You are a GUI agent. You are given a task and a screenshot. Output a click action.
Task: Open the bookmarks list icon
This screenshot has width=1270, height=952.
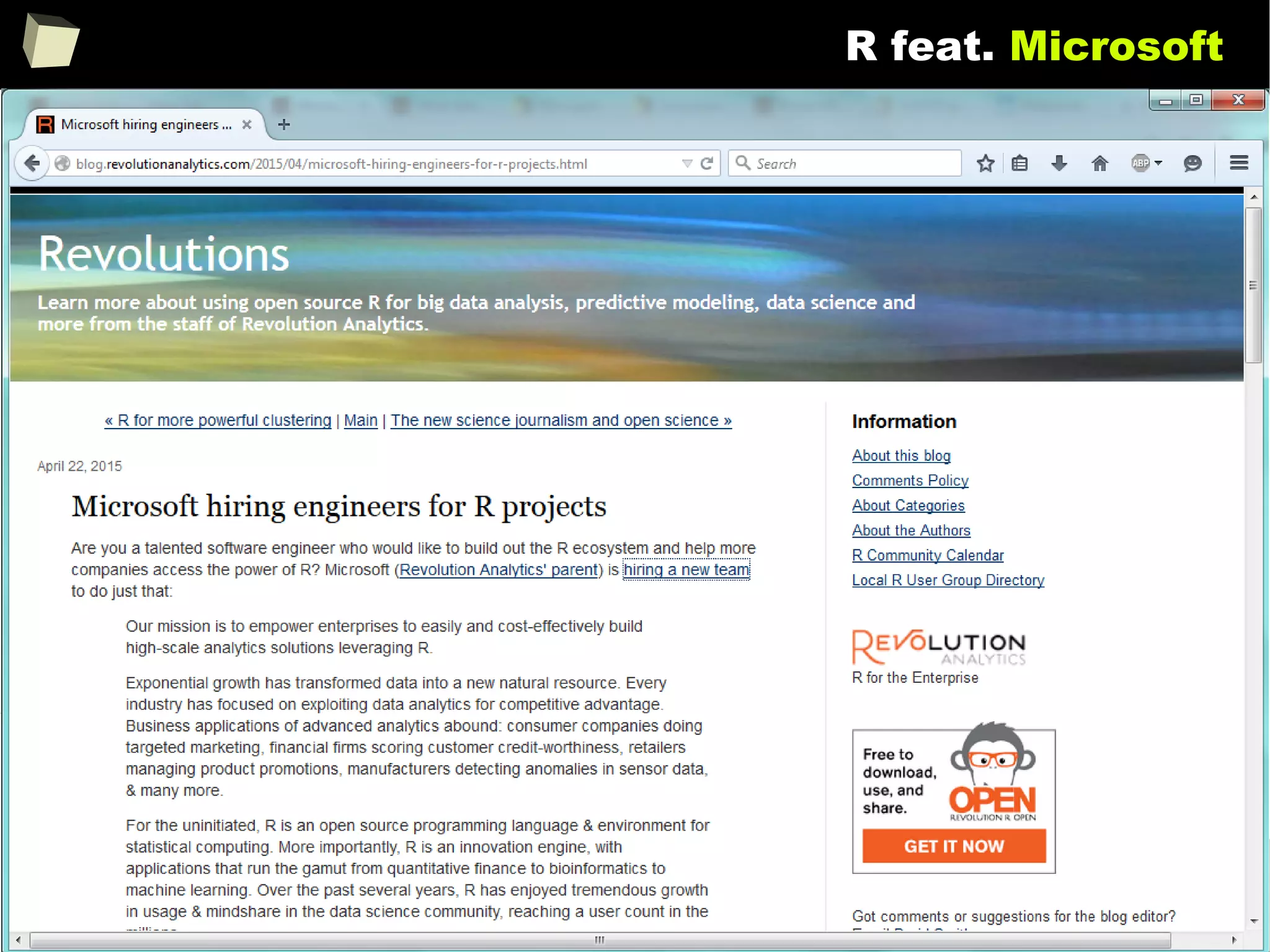[x=1019, y=164]
